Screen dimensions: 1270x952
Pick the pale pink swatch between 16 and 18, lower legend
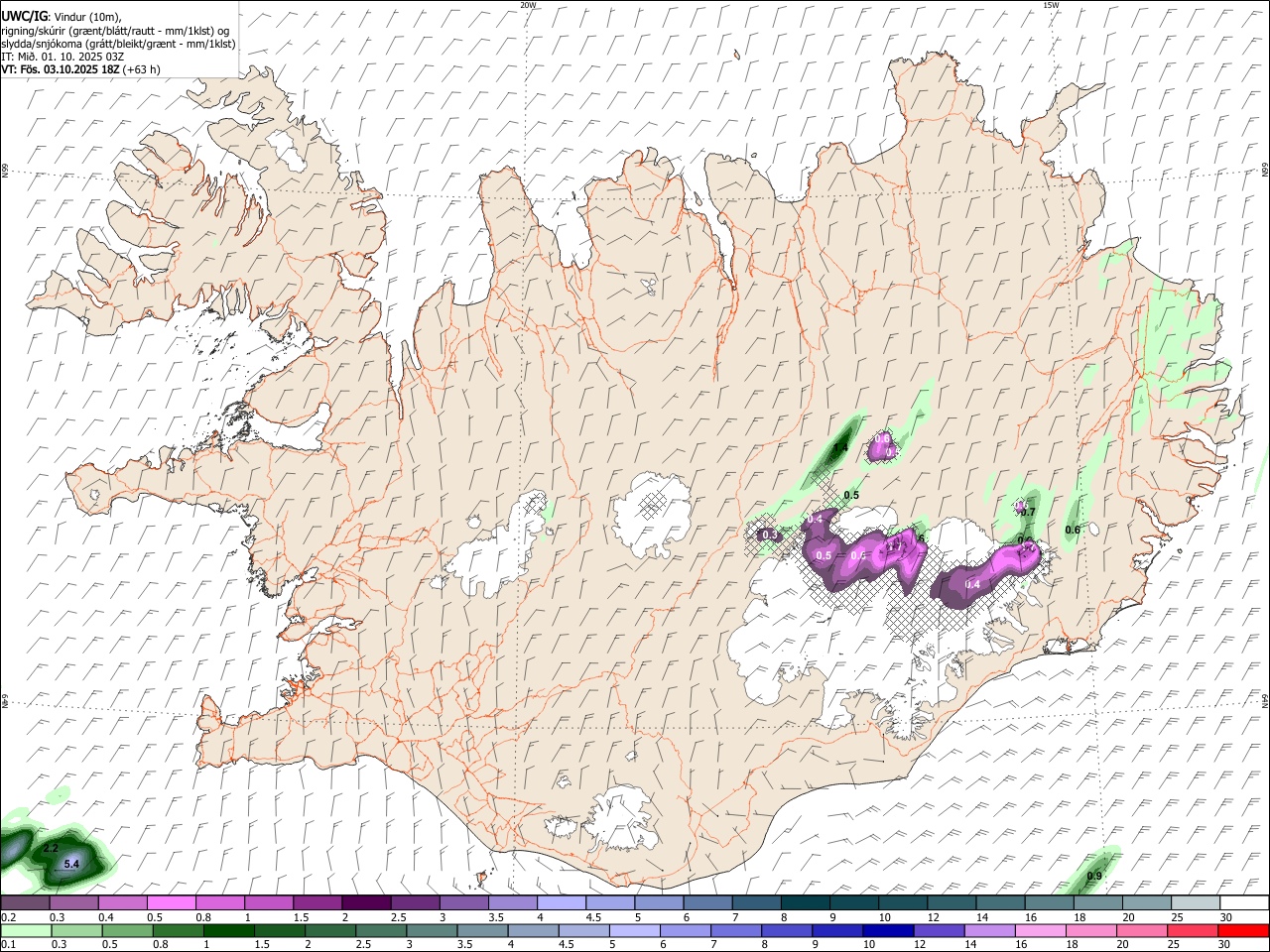[1041, 930]
